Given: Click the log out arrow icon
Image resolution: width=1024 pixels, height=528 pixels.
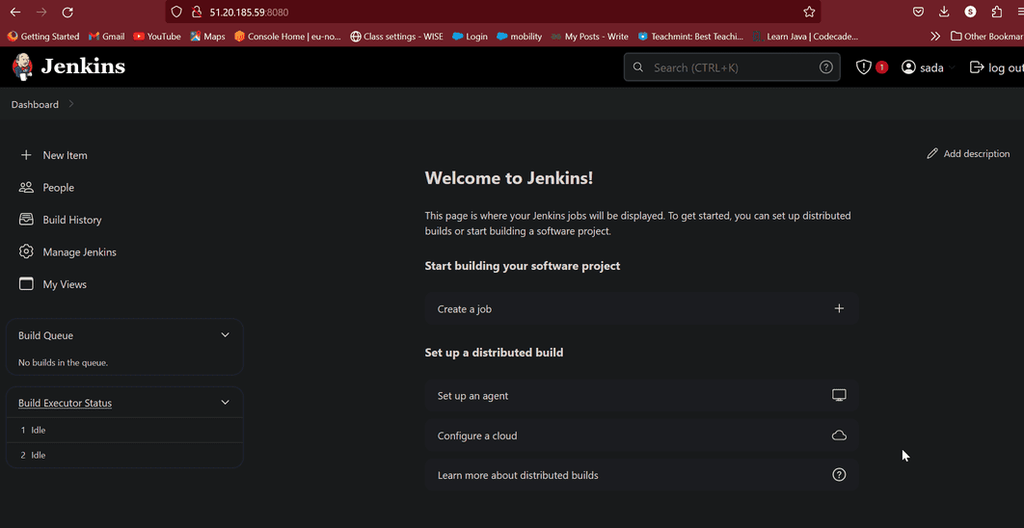Looking at the screenshot, I should tap(976, 67).
